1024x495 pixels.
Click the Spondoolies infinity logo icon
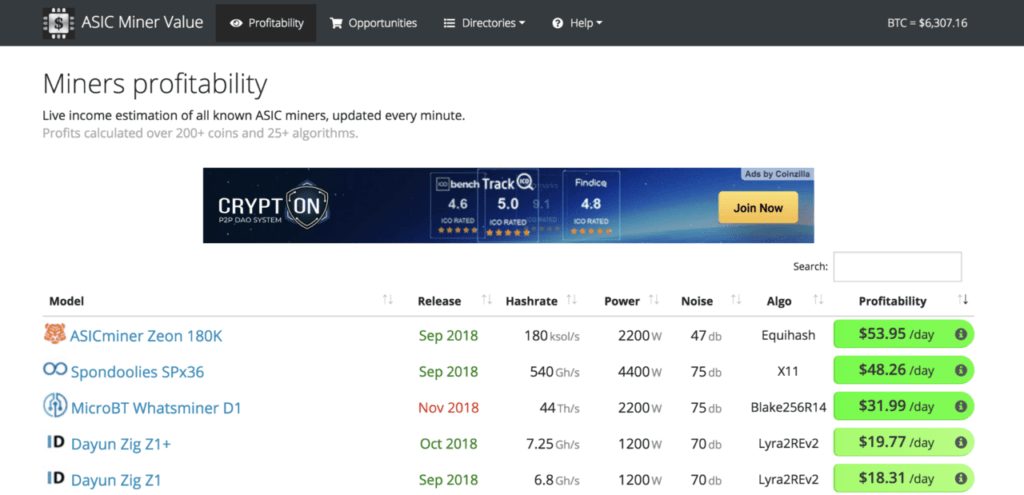point(55,370)
